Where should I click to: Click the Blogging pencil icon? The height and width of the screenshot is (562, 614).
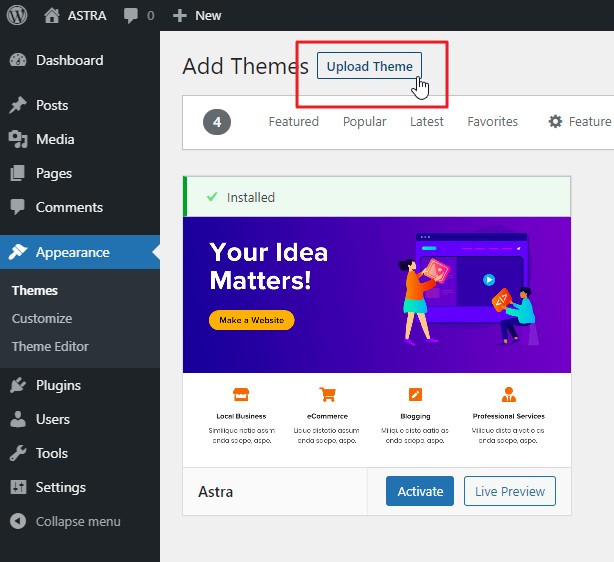pyautogui.click(x=415, y=394)
